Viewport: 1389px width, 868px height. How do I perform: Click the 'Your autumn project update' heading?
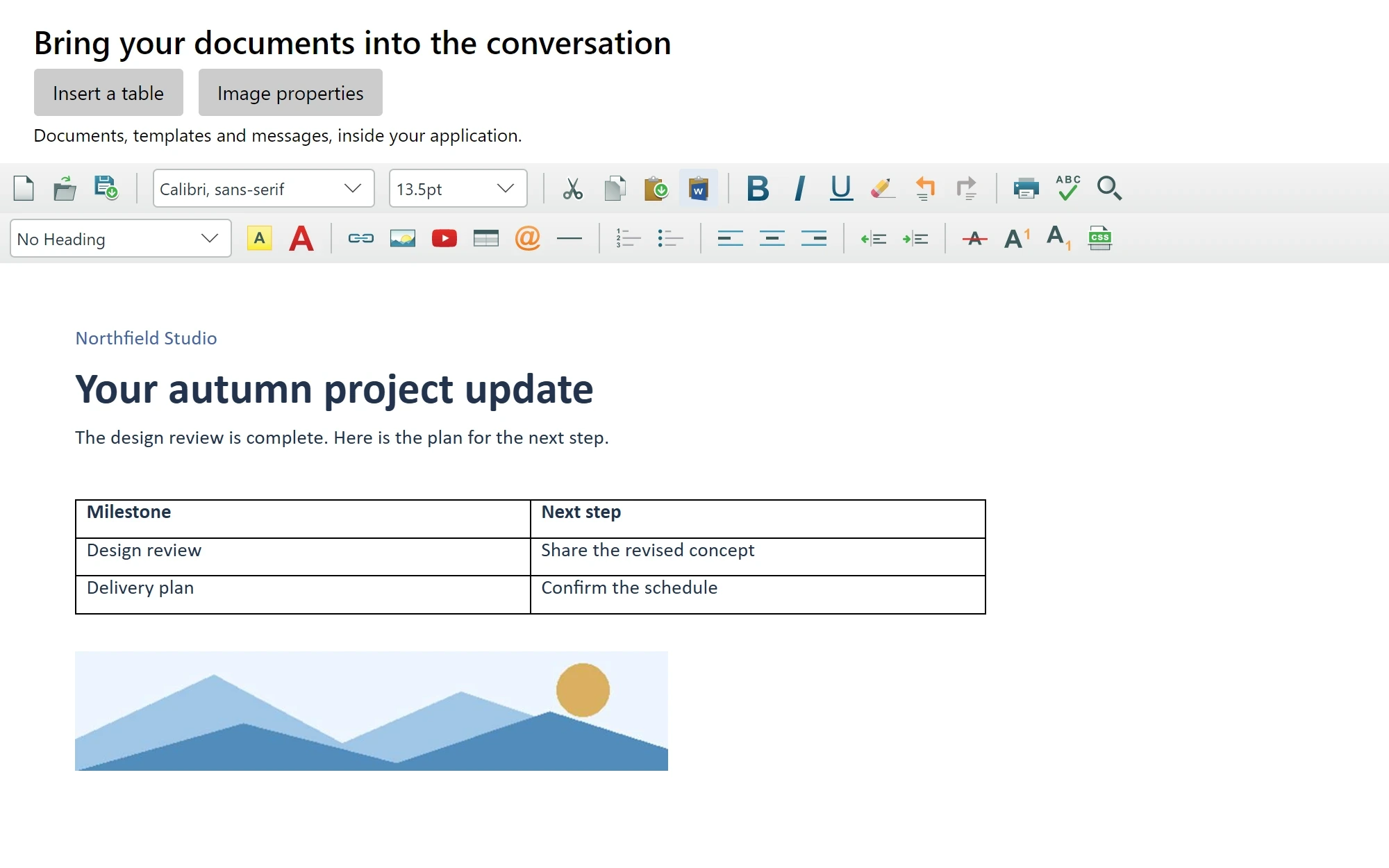tap(334, 389)
